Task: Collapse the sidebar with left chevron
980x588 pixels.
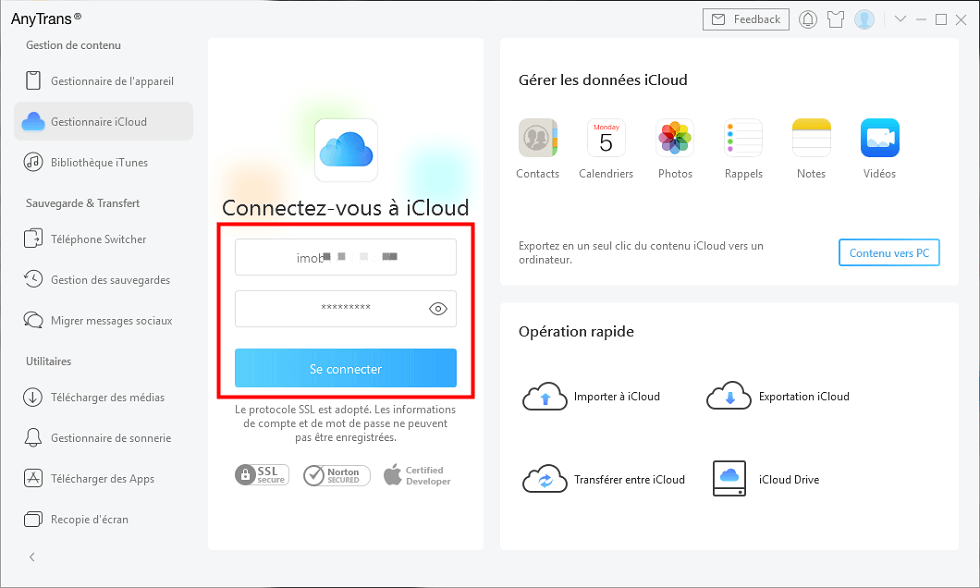Action: 32,557
